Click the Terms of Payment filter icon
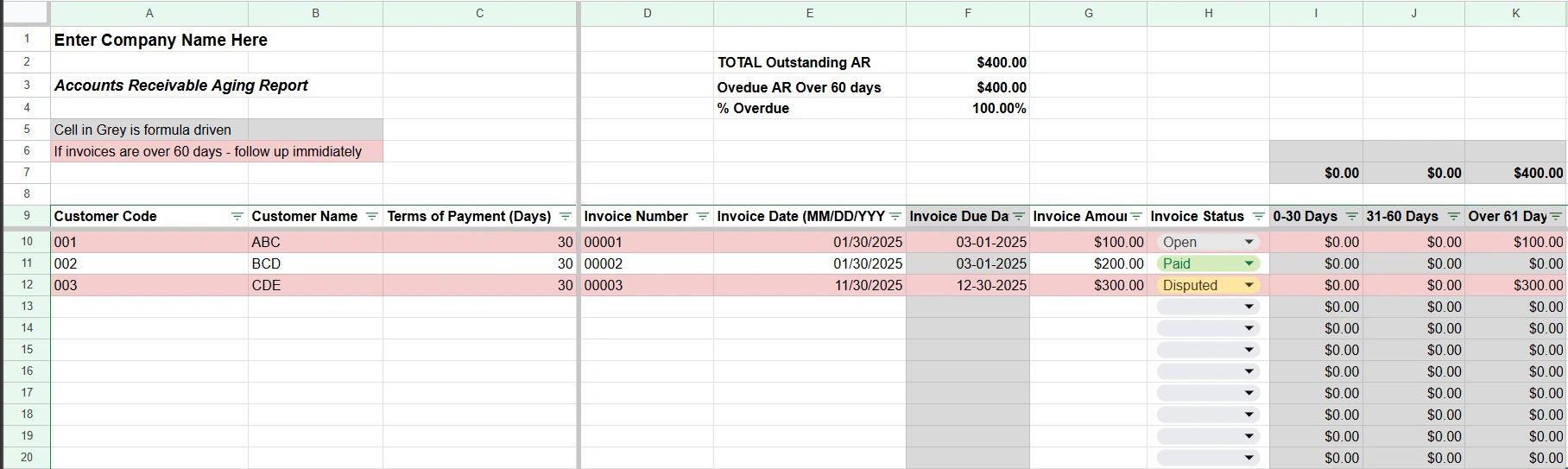This screenshot has height=469, width=1568. [x=566, y=216]
